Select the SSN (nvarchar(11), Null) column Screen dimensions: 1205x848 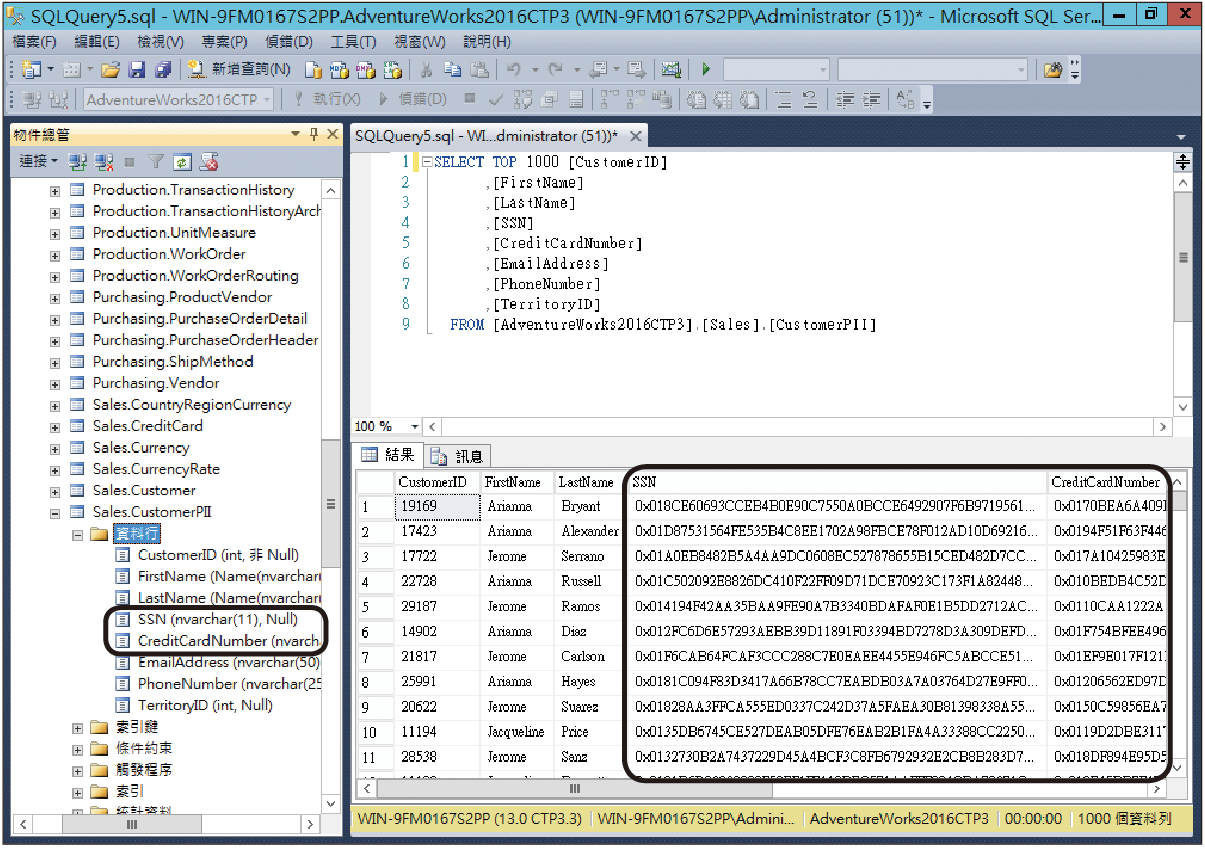[x=217, y=619]
